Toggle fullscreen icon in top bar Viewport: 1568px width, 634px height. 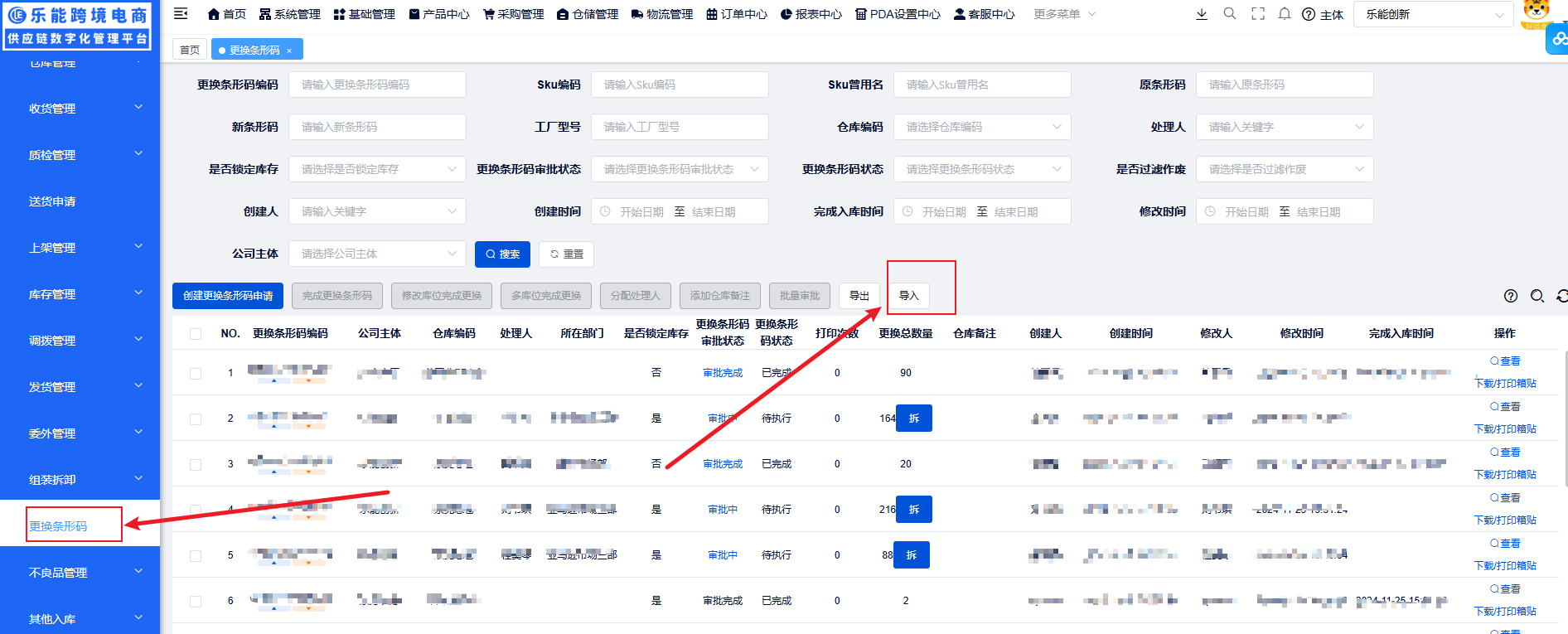click(x=1258, y=14)
